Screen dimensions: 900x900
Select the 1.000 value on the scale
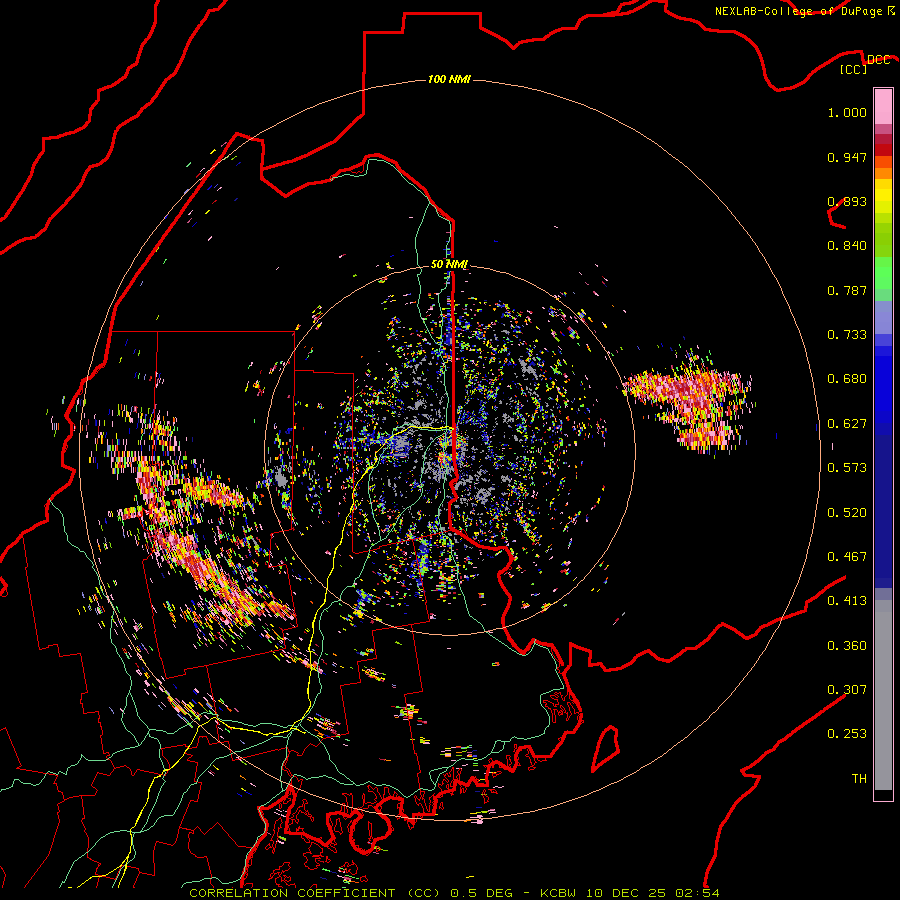847,112
